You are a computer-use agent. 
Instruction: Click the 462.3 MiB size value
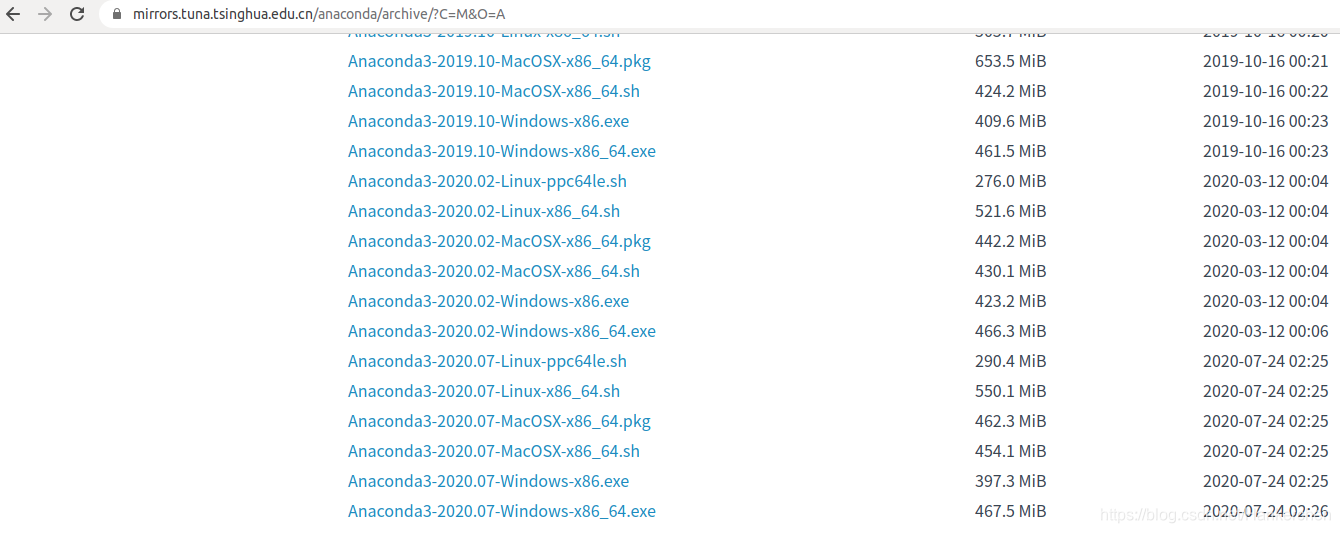(x=1010, y=421)
